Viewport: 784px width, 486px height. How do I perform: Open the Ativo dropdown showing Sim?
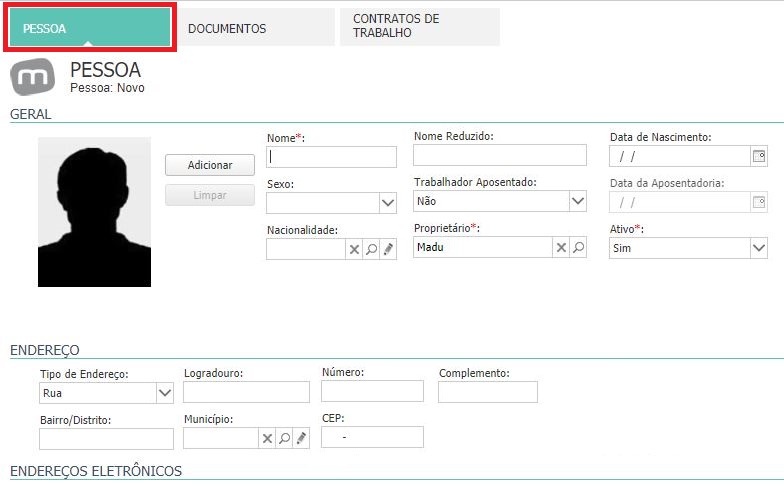tap(759, 248)
